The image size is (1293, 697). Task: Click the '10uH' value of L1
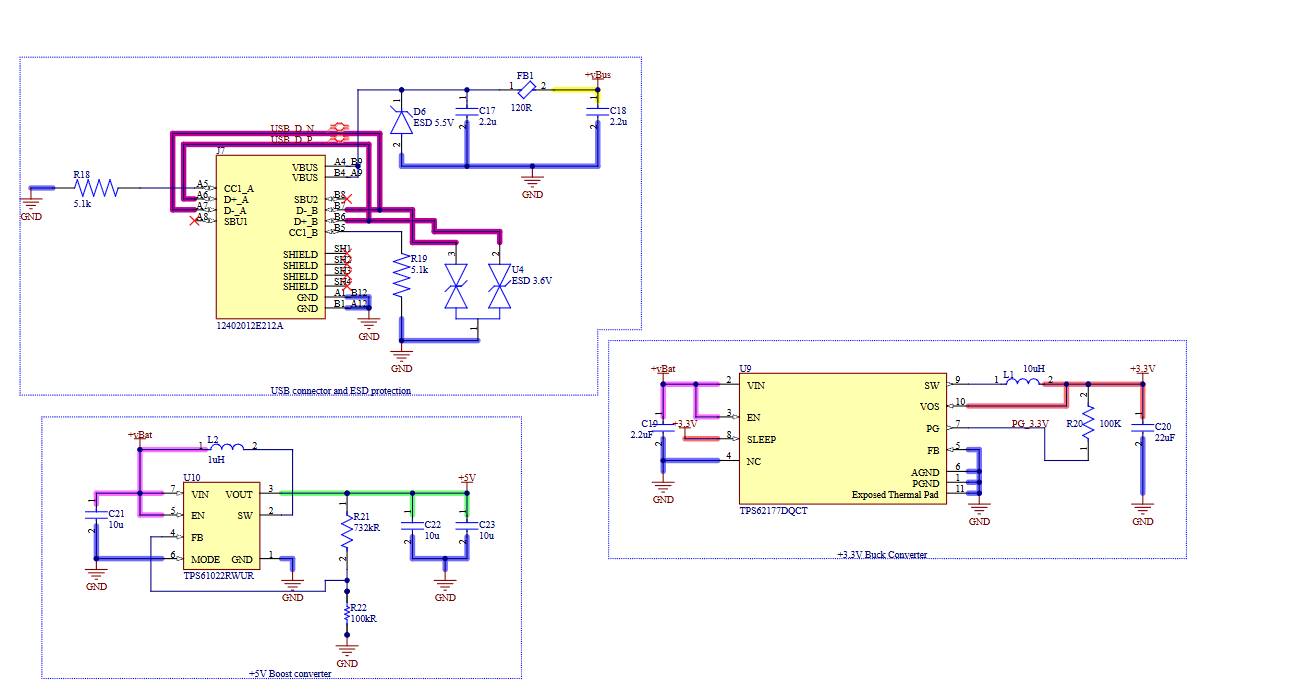(1034, 368)
